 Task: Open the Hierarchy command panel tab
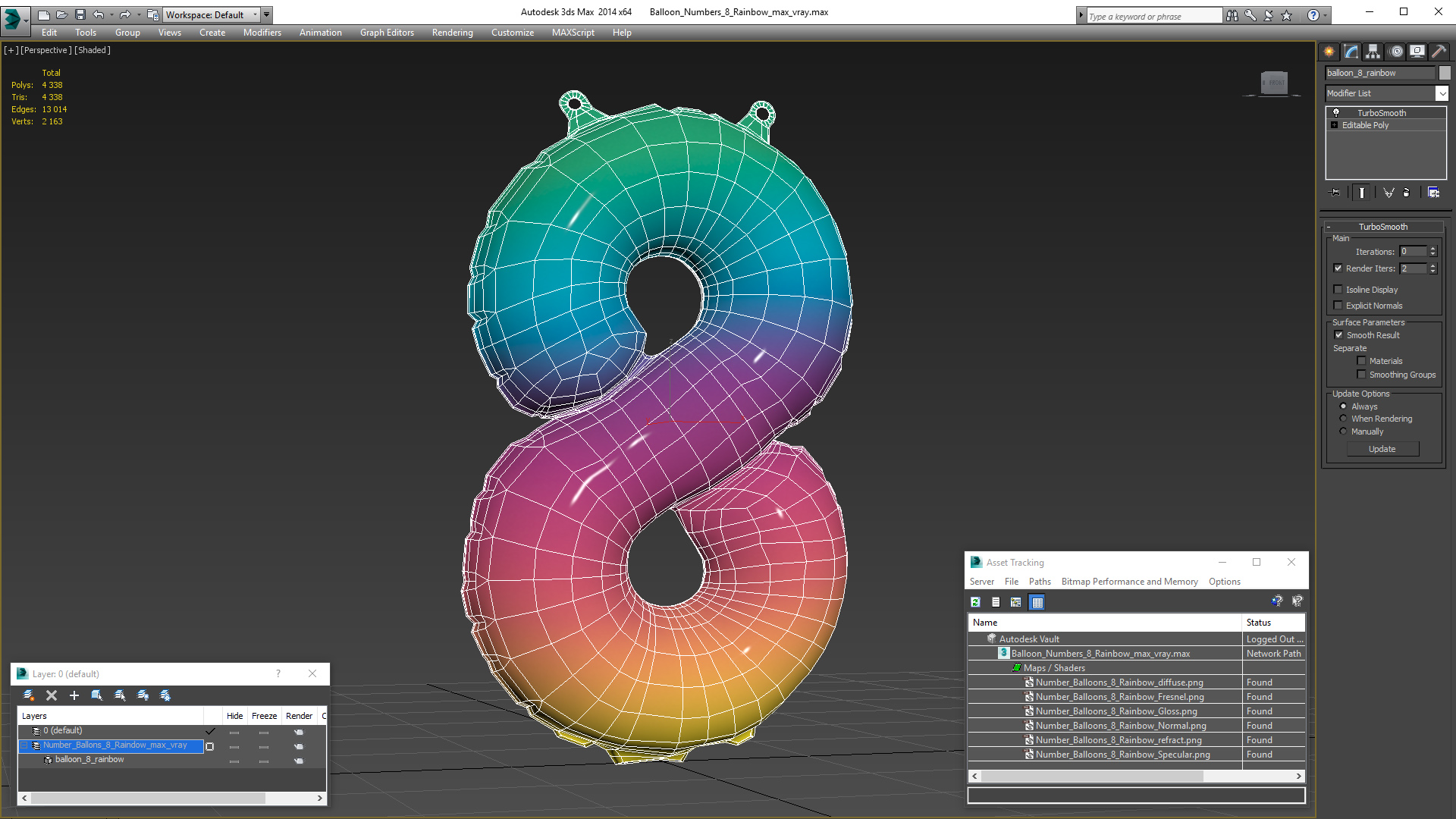[x=1373, y=52]
